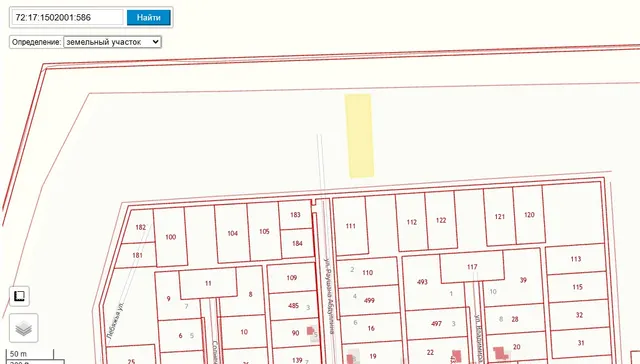Image resolution: width=640 pixels, height=364 pixels.
Task: Click parcel labeled 497
Action: [x=436, y=324]
